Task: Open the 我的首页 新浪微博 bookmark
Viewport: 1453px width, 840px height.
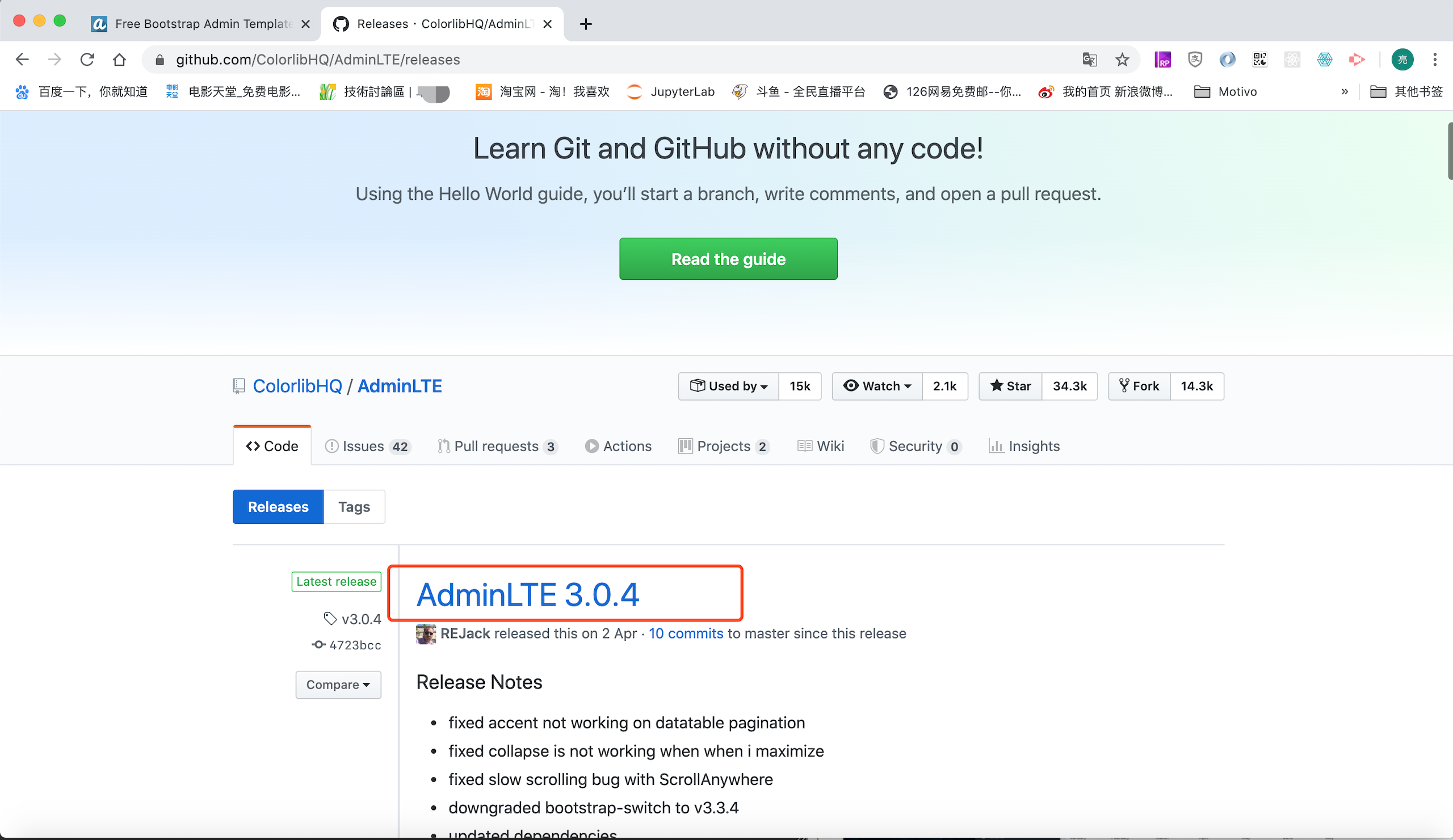Action: (1106, 92)
